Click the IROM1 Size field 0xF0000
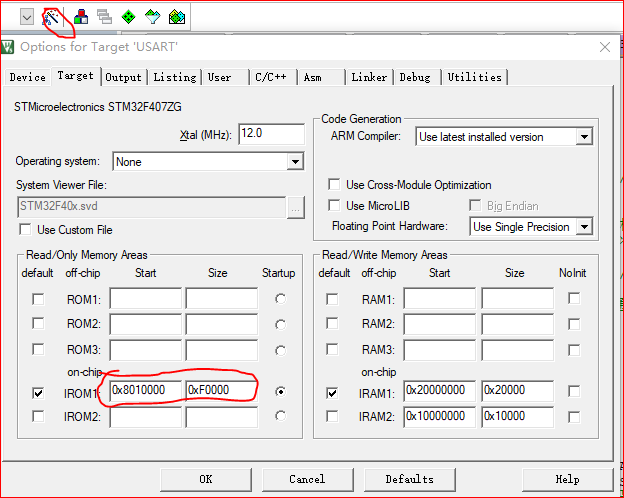624x498 pixels. (x=221, y=391)
